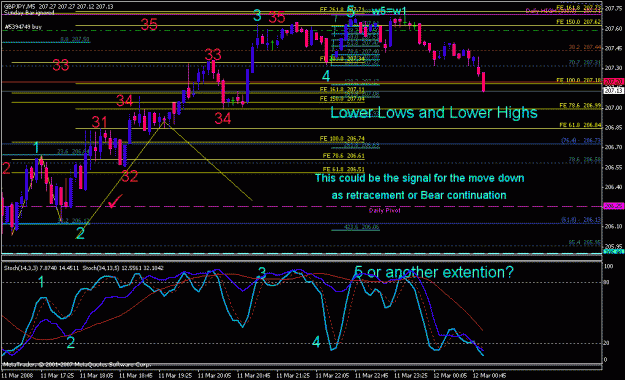Click "FE 150.0 207.62" level label
The image size is (625, 380).
click(579, 22)
